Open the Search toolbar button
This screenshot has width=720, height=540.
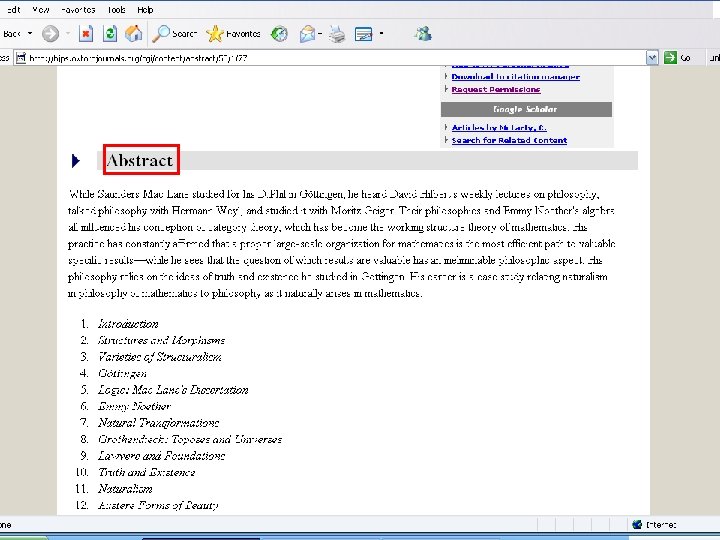(174, 34)
